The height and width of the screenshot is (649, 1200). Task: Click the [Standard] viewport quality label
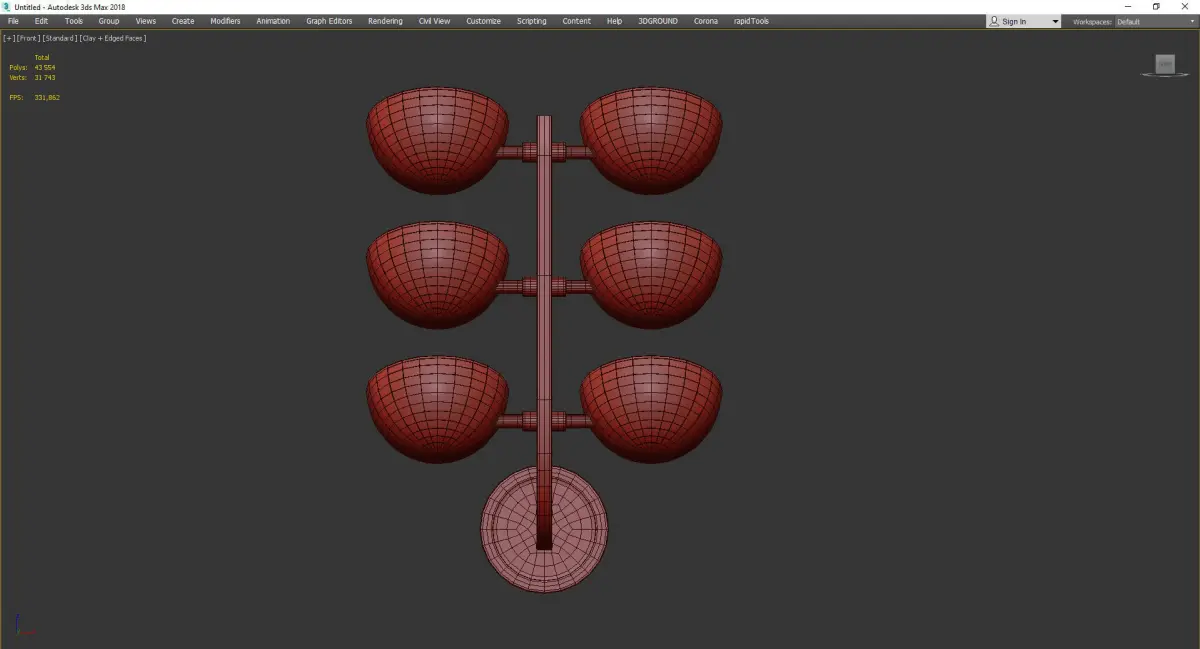pyautogui.click(x=59, y=38)
